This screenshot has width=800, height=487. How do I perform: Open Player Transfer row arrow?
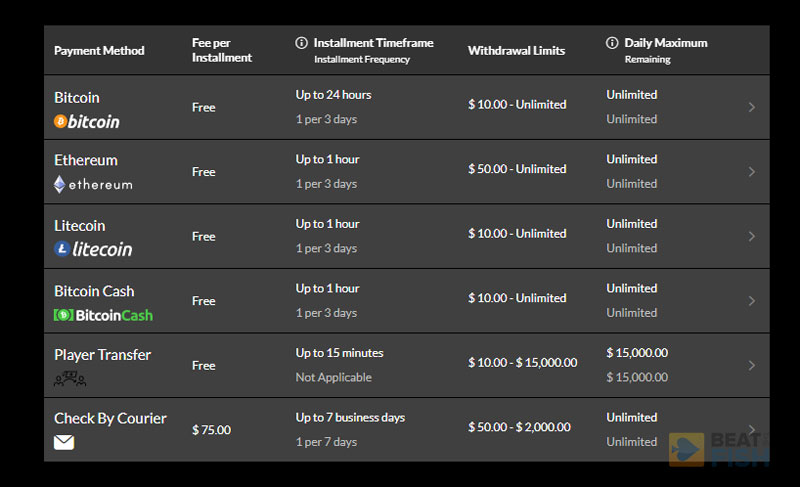752,365
